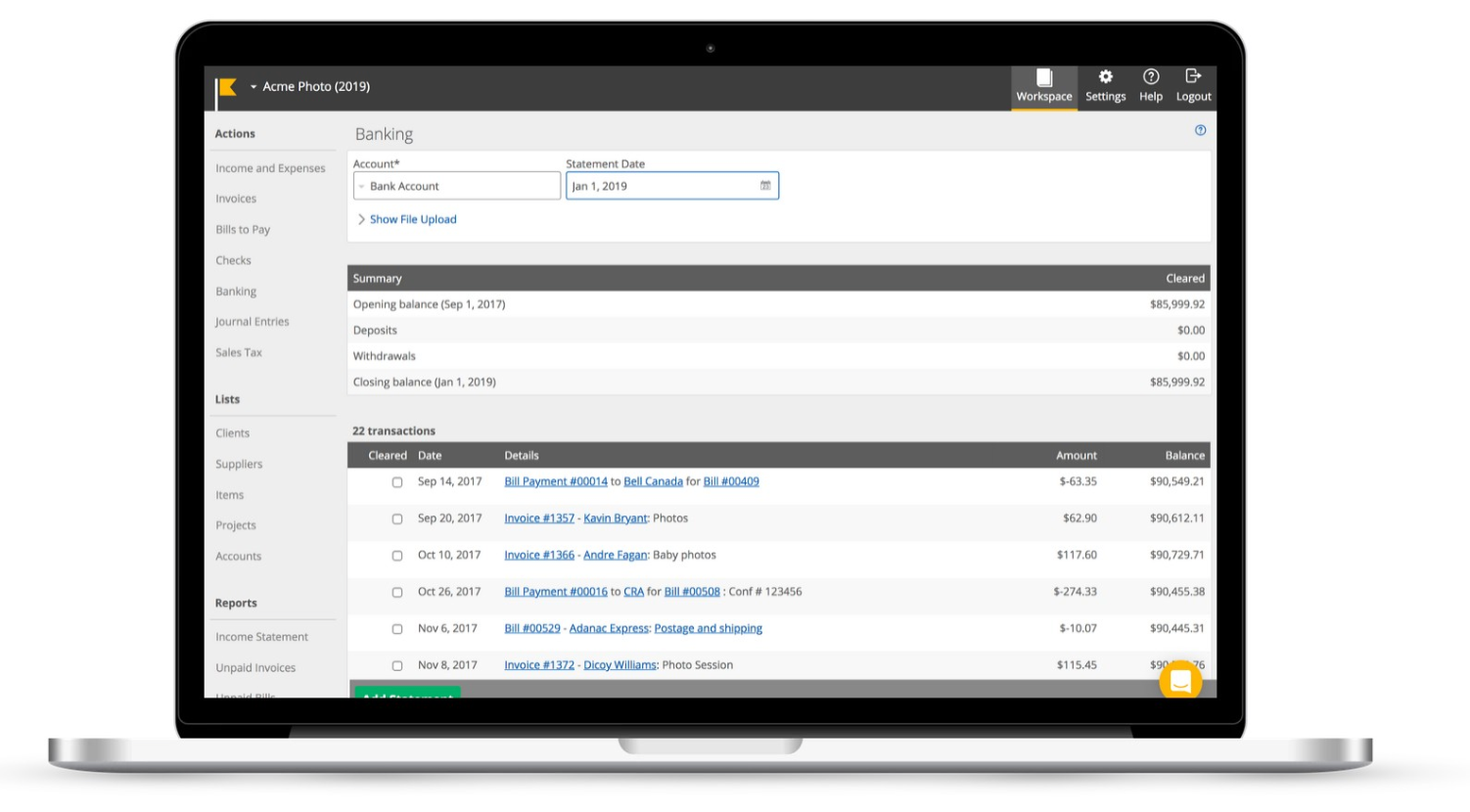1470x812 pixels.
Task: Open Settings gear menu
Action: coord(1105,87)
